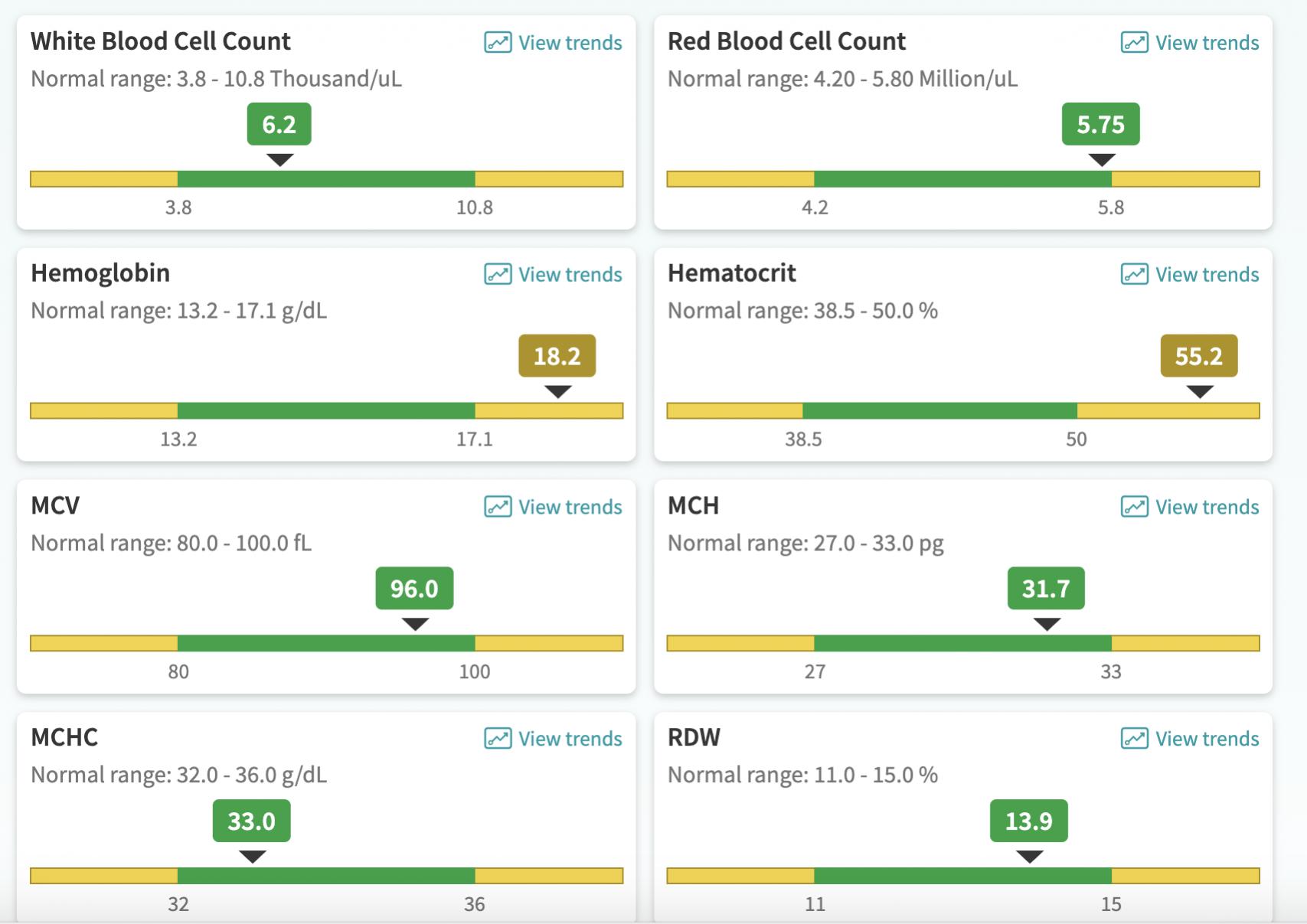Click the trend chart icon on RDW card
Image resolution: width=1307 pixels, height=924 pixels.
coord(1134,739)
